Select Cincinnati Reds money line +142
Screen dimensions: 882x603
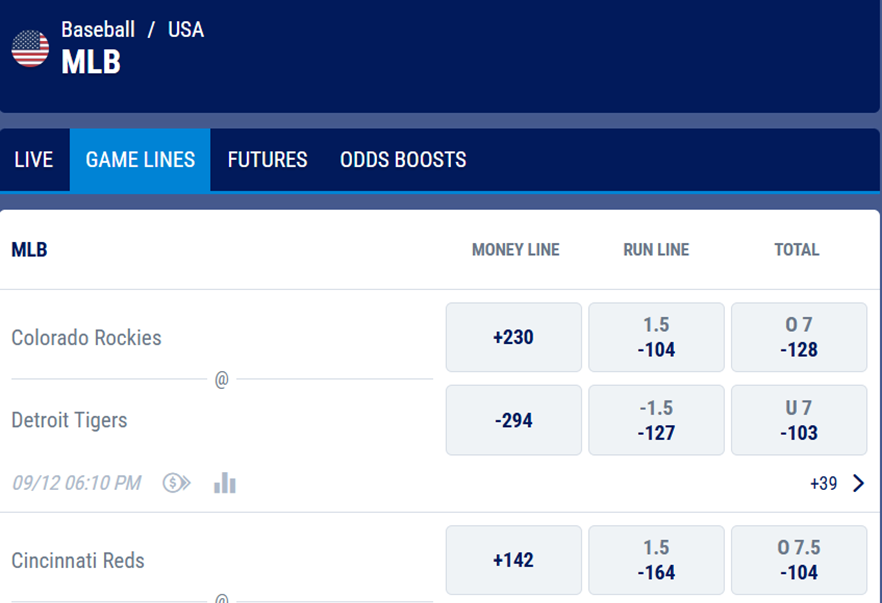[x=513, y=561]
